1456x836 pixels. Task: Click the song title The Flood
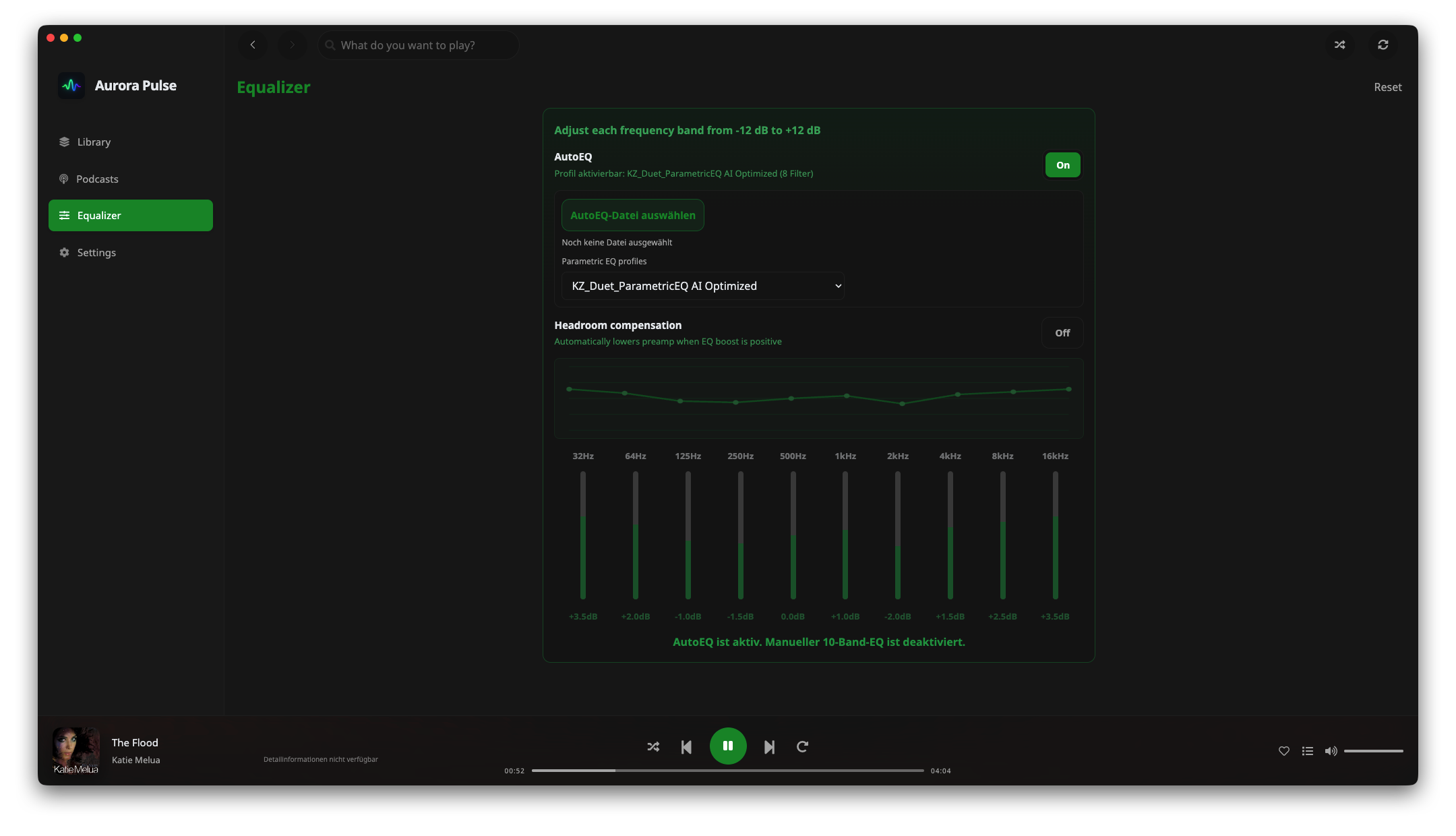[x=135, y=742]
